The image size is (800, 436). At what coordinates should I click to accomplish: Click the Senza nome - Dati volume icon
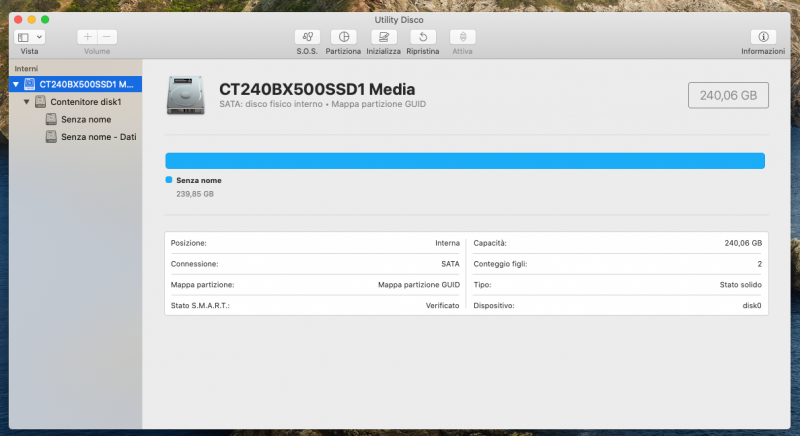point(51,136)
